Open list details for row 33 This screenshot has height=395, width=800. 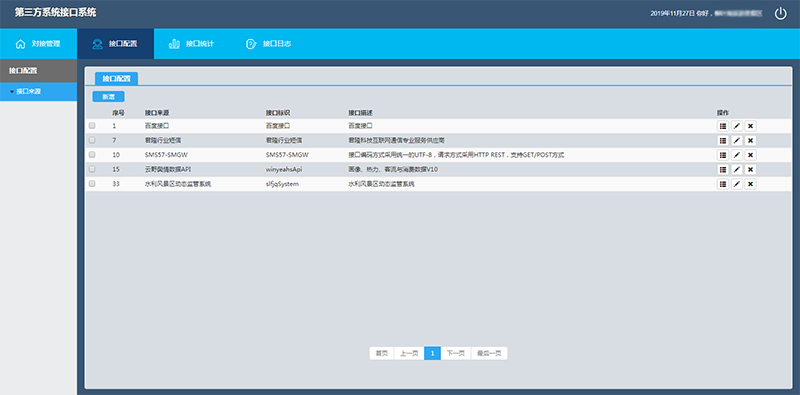722,184
